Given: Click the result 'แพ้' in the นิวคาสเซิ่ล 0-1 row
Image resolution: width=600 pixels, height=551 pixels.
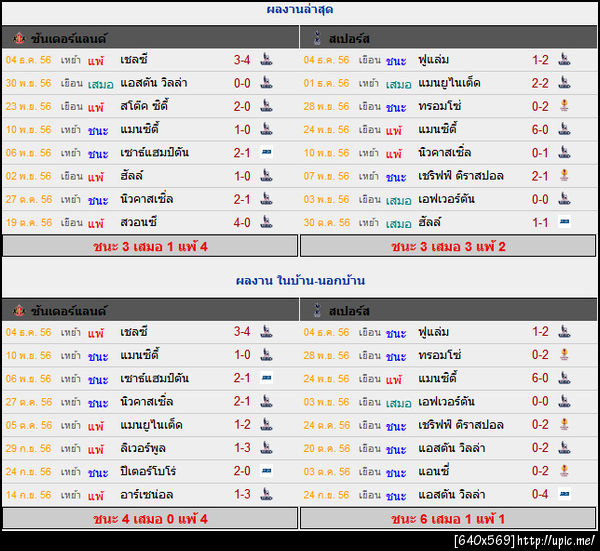Looking at the screenshot, I should (394, 153).
